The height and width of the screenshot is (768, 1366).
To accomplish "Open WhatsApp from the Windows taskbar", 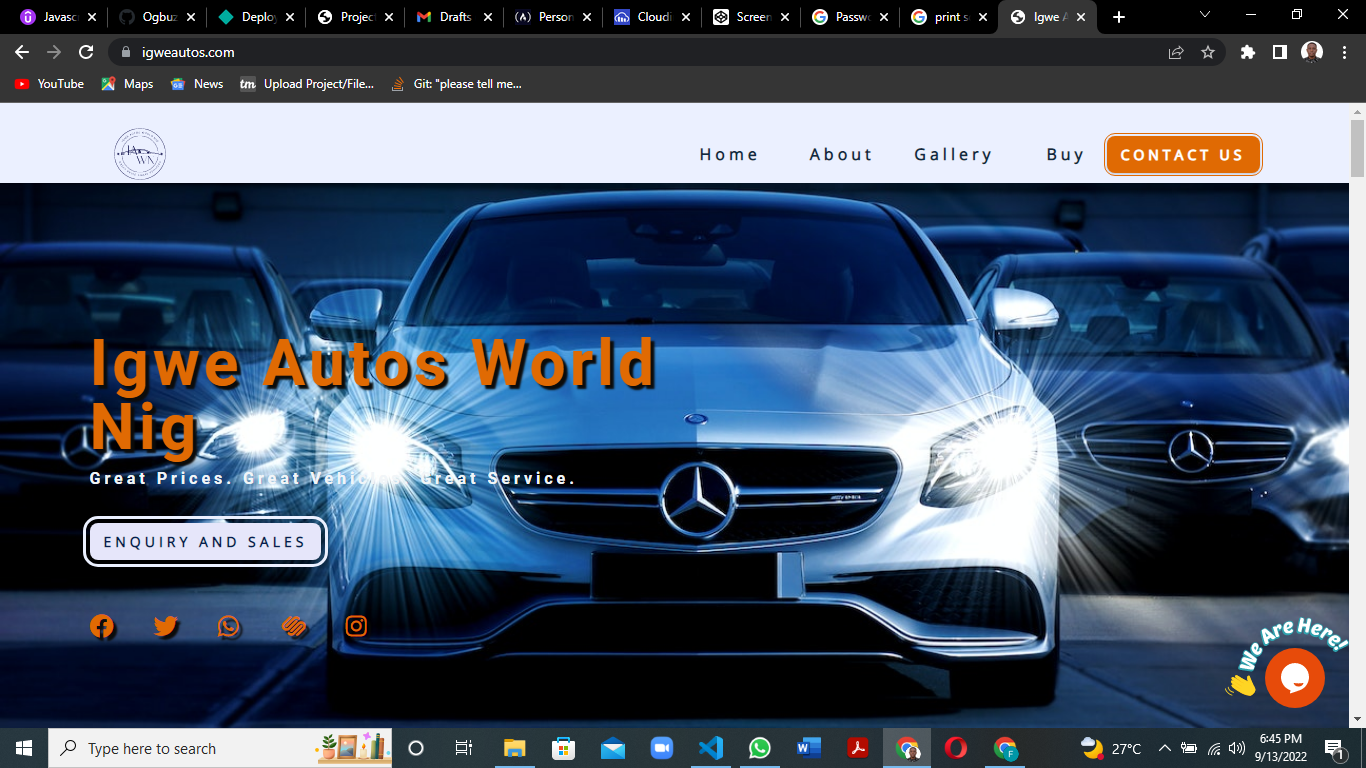I will pos(760,748).
